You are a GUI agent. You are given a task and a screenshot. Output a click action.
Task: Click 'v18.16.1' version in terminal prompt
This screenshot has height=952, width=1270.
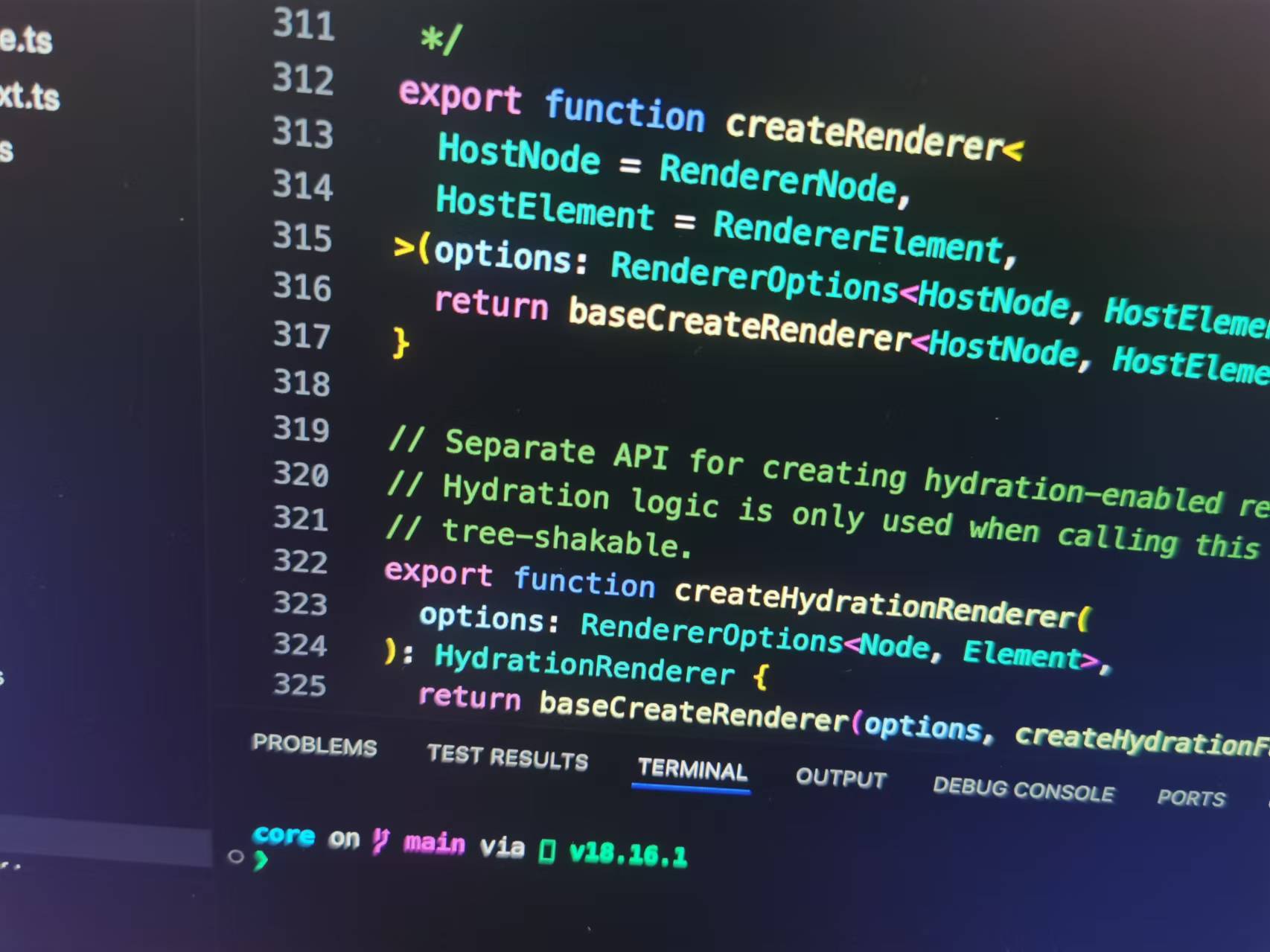click(x=628, y=854)
